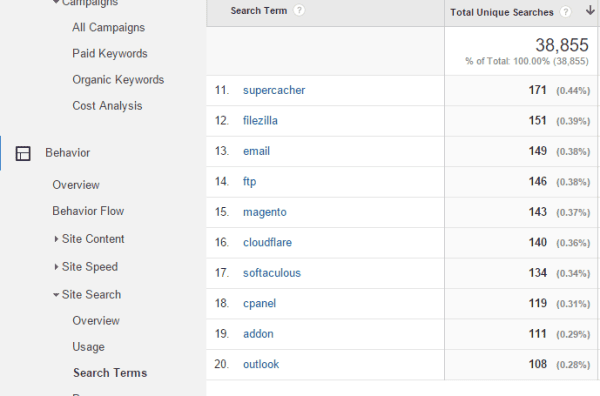Click the 119 unique searches value

537,303
